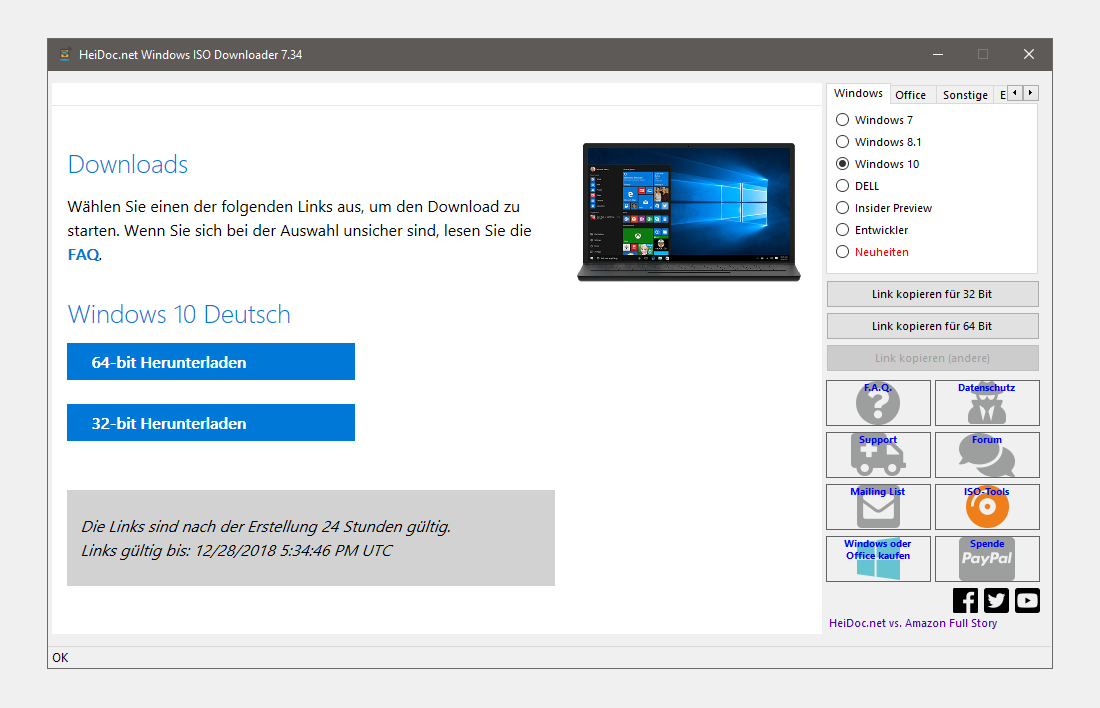Click Windows oder Office kaufen icon

878,559
